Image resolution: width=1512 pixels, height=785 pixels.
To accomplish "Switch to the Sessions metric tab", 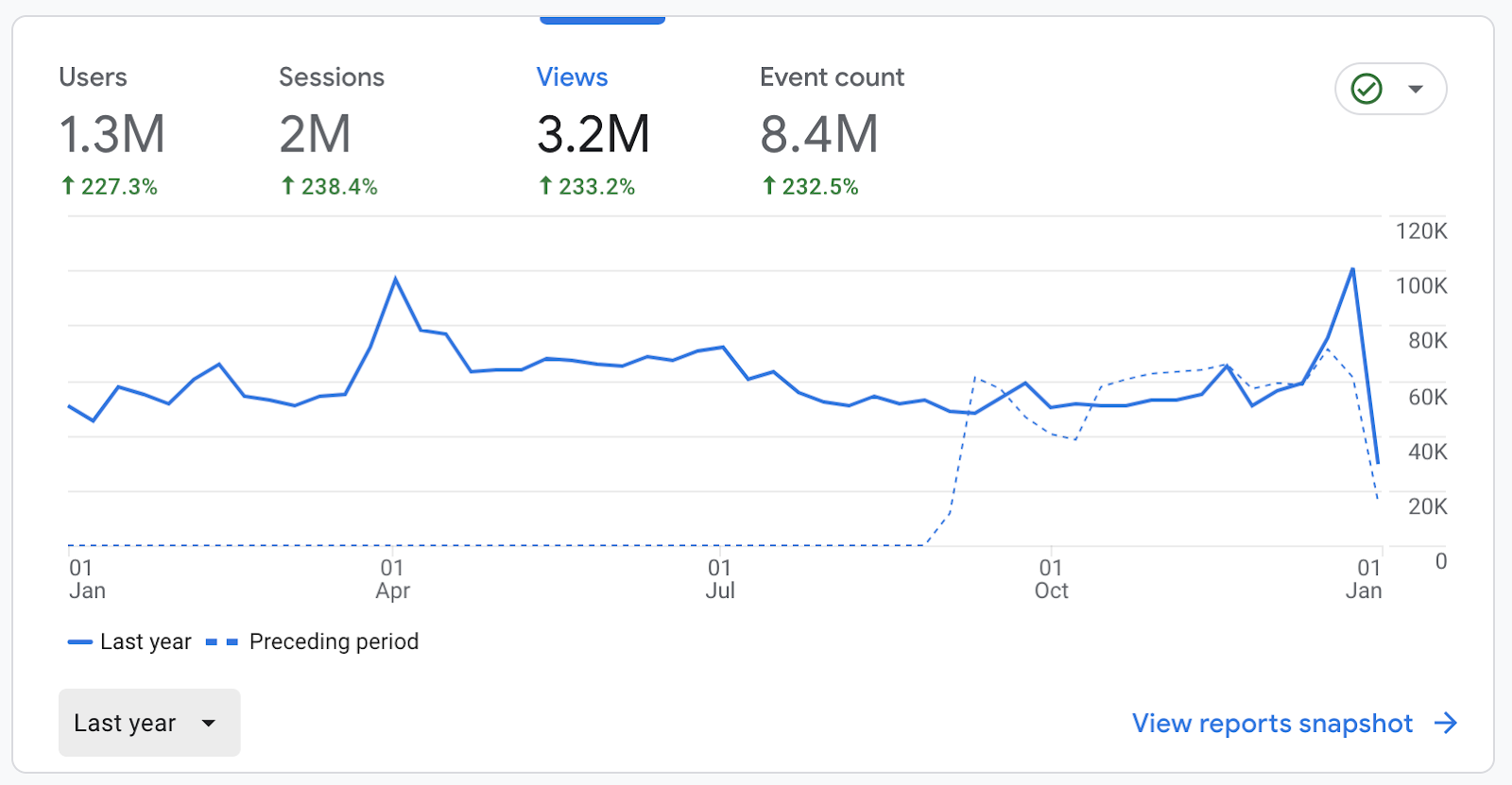I will point(331,77).
